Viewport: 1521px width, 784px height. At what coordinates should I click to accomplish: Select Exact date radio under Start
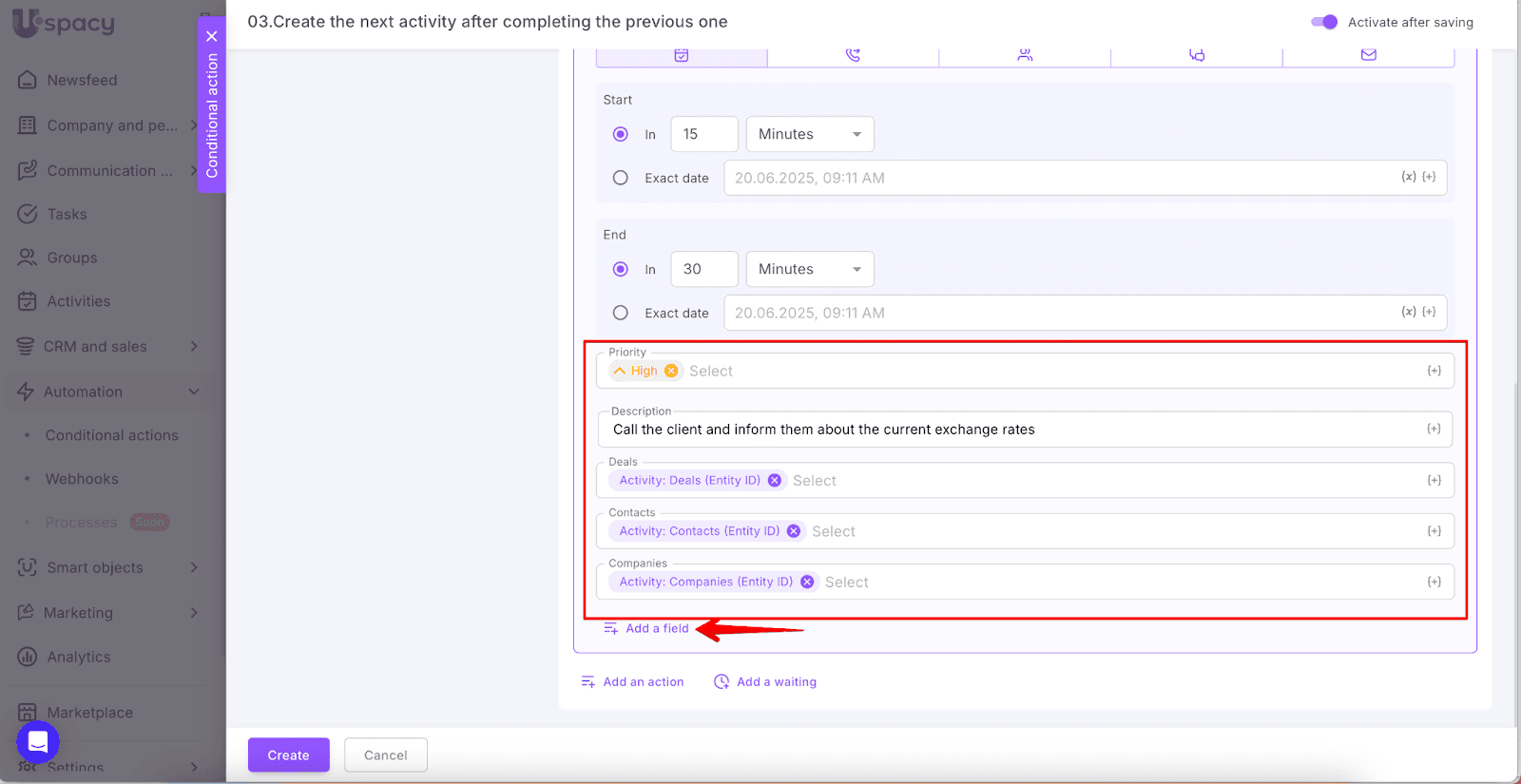(621, 178)
